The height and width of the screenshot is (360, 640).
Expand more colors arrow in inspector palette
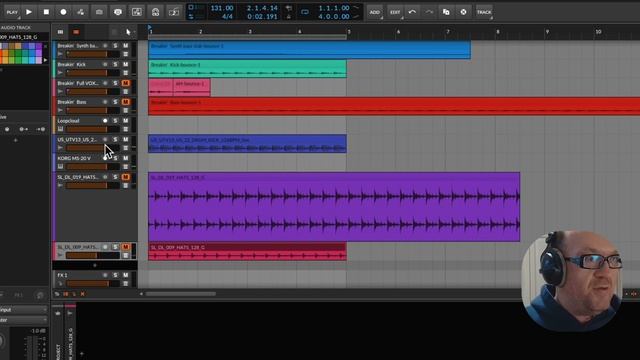tap(45, 60)
